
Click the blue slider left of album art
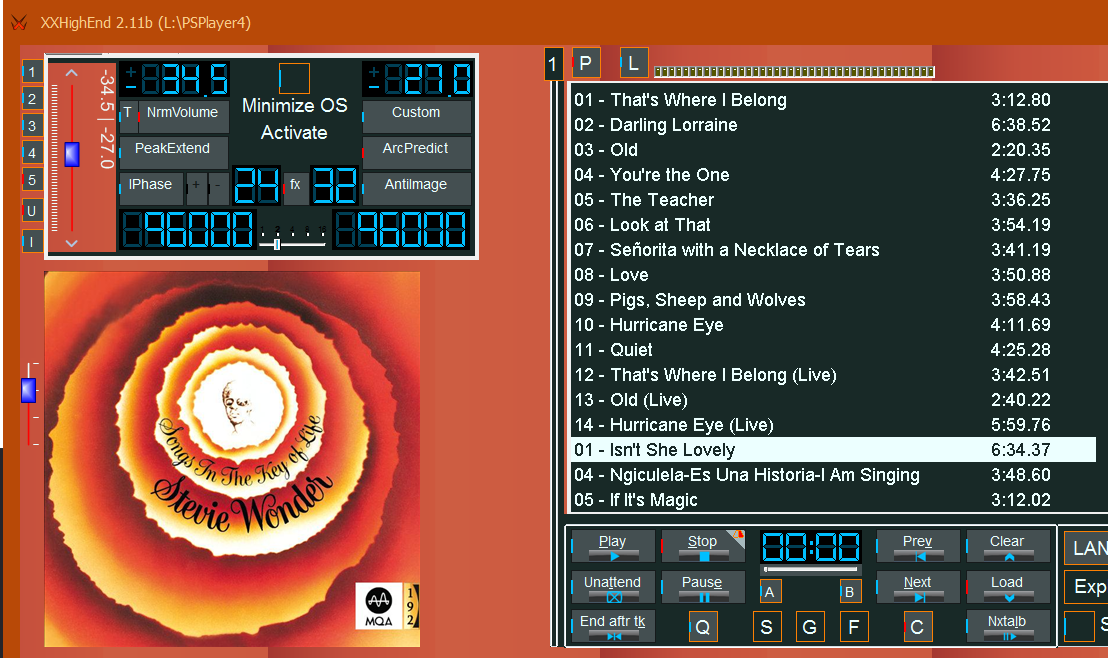(x=28, y=390)
